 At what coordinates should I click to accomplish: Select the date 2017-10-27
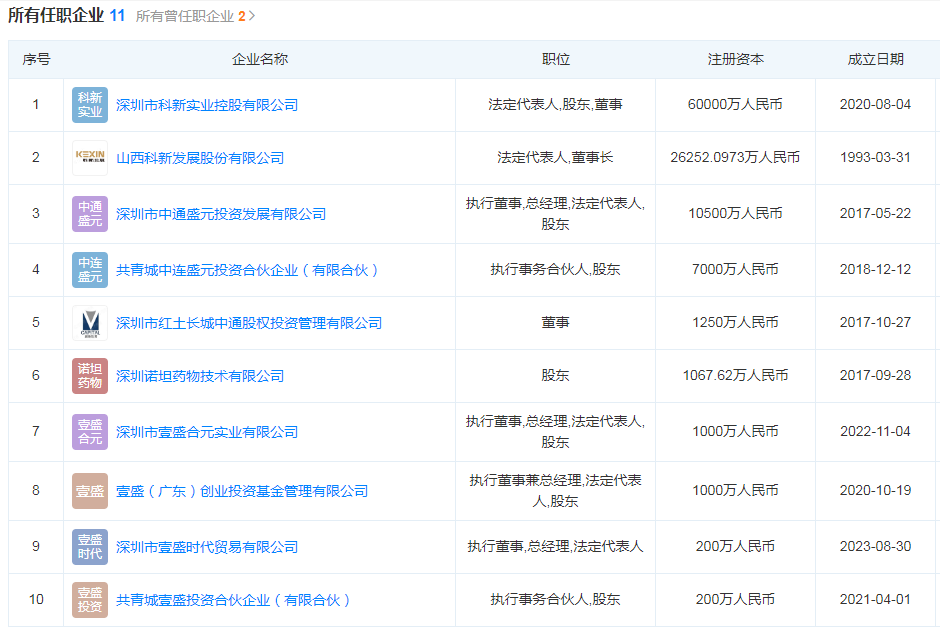(875, 322)
